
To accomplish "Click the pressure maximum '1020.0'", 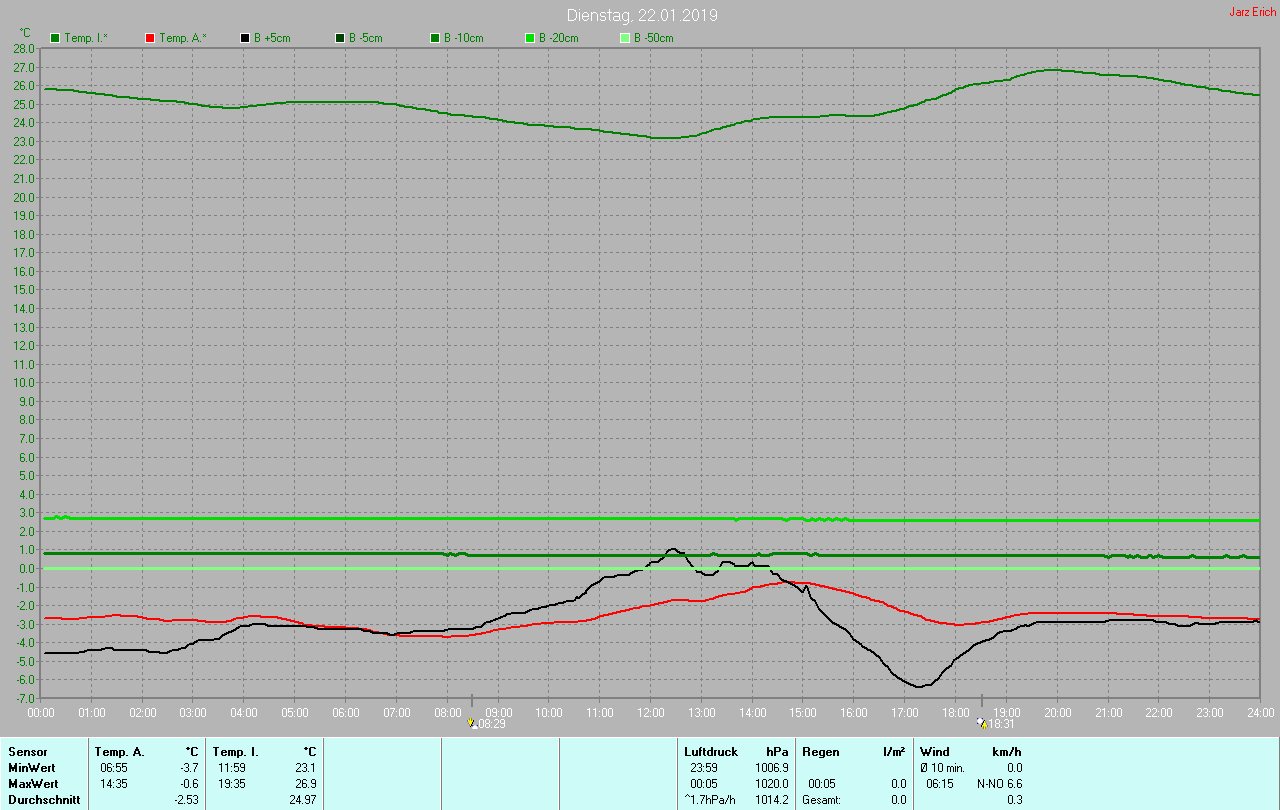I will coord(771,784).
